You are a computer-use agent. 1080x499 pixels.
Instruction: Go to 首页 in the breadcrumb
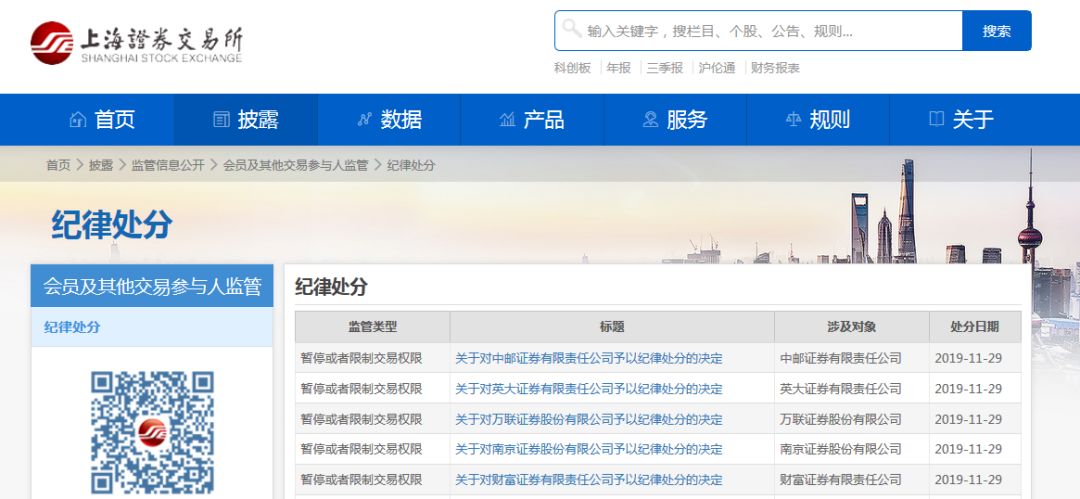click(58, 165)
